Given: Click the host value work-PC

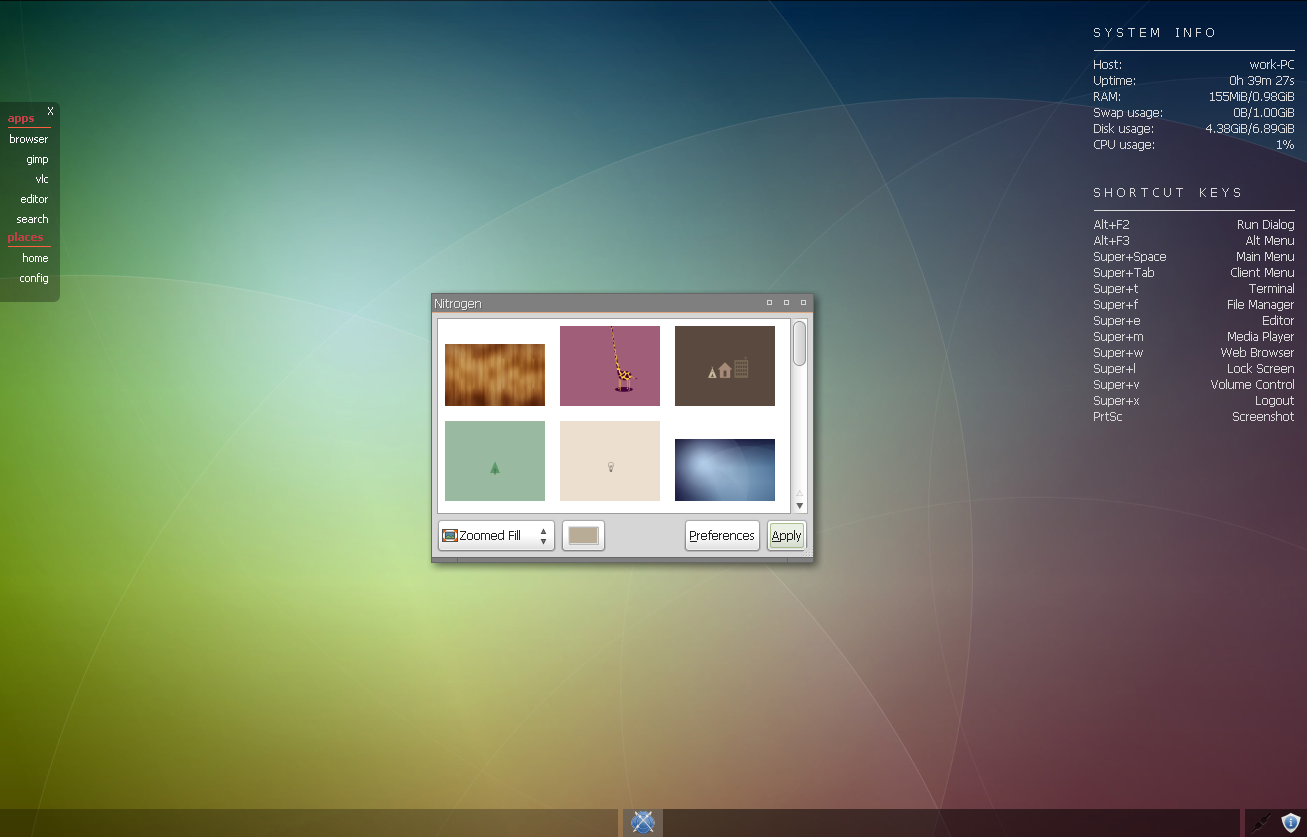Looking at the screenshot, I should coord(1272,65).
